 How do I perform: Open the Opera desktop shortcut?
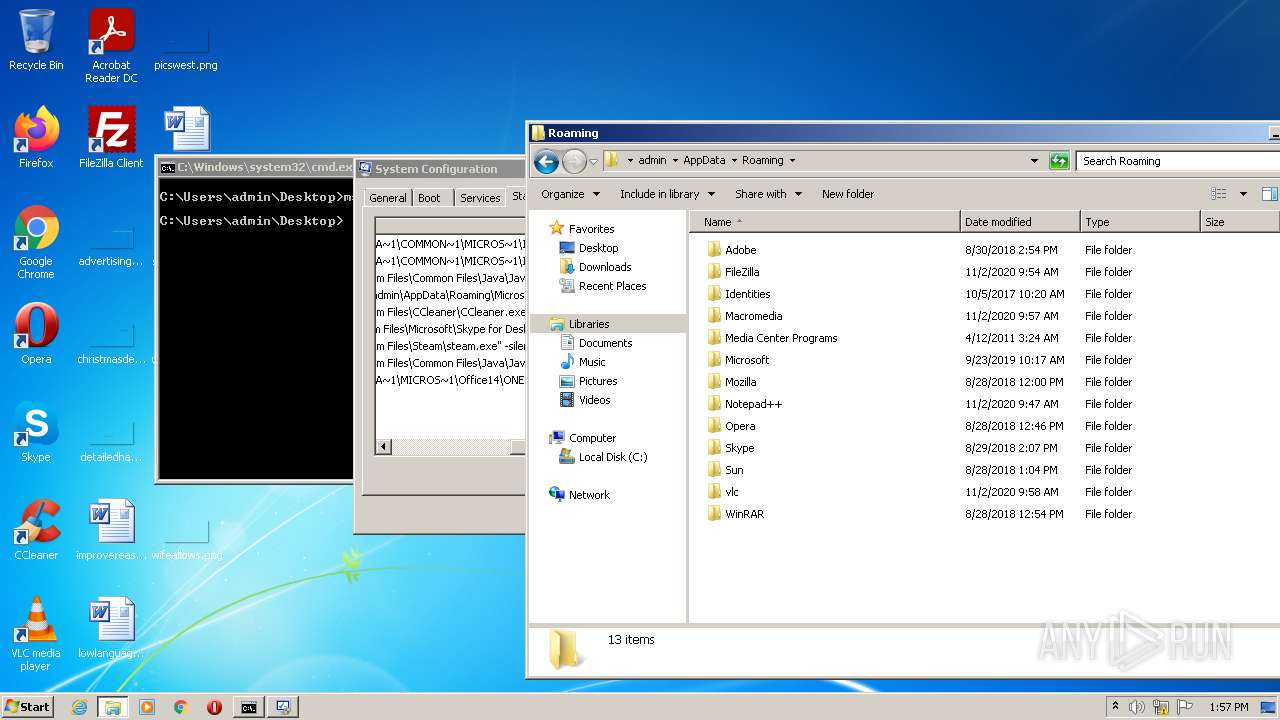pyautogui.click(x=36, y=334)
